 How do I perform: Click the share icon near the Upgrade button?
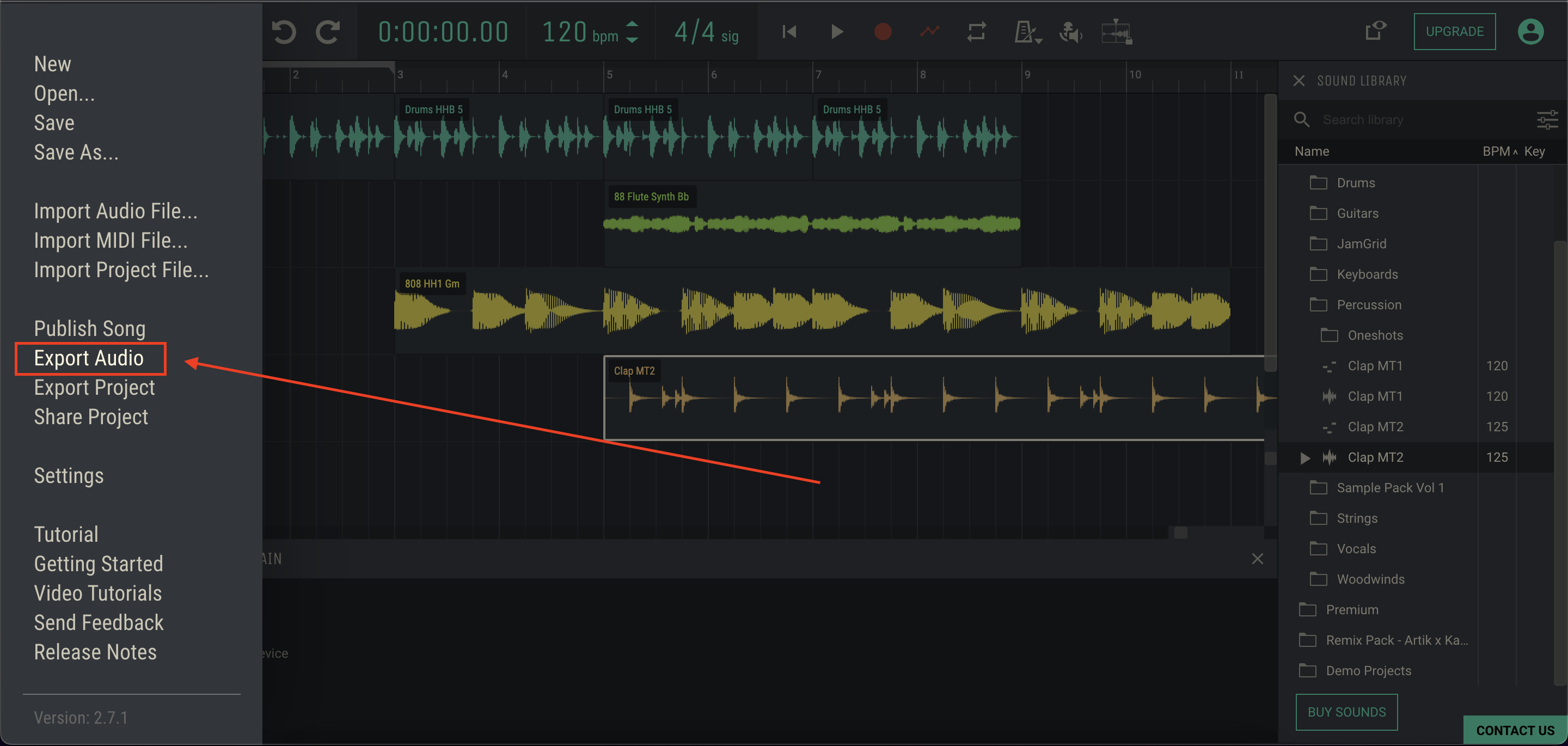pyautogui.click(x=1376, y=30)
